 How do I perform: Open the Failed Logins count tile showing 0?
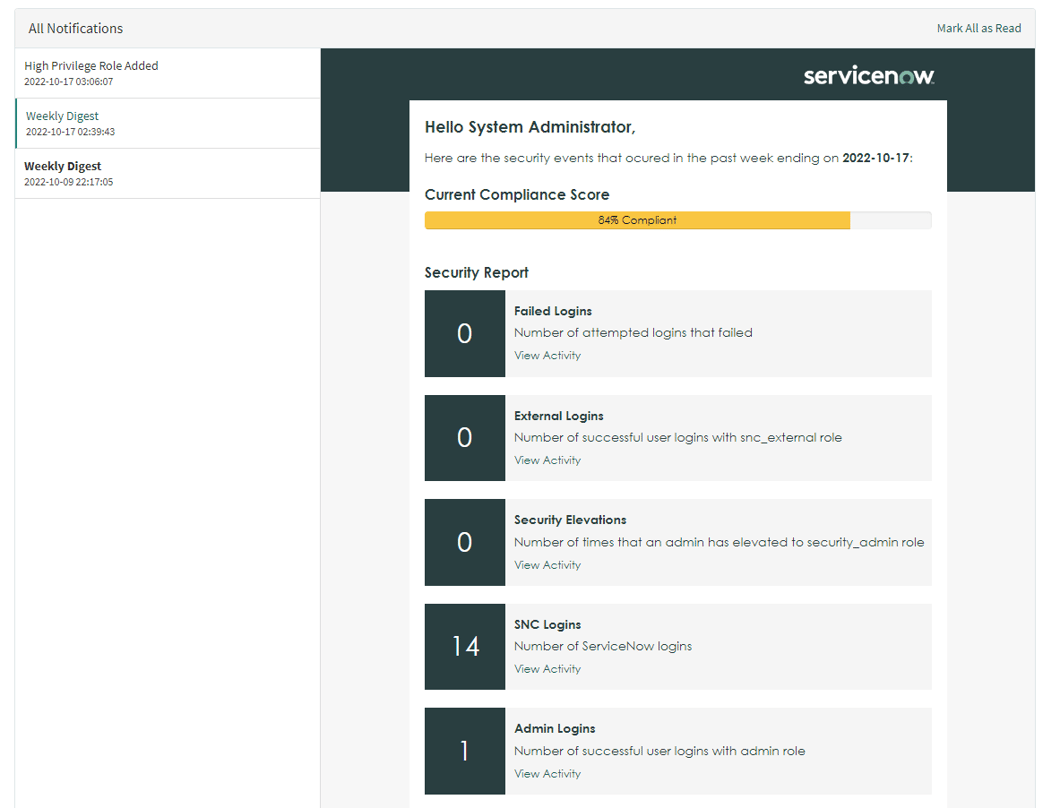coord(464,333)
